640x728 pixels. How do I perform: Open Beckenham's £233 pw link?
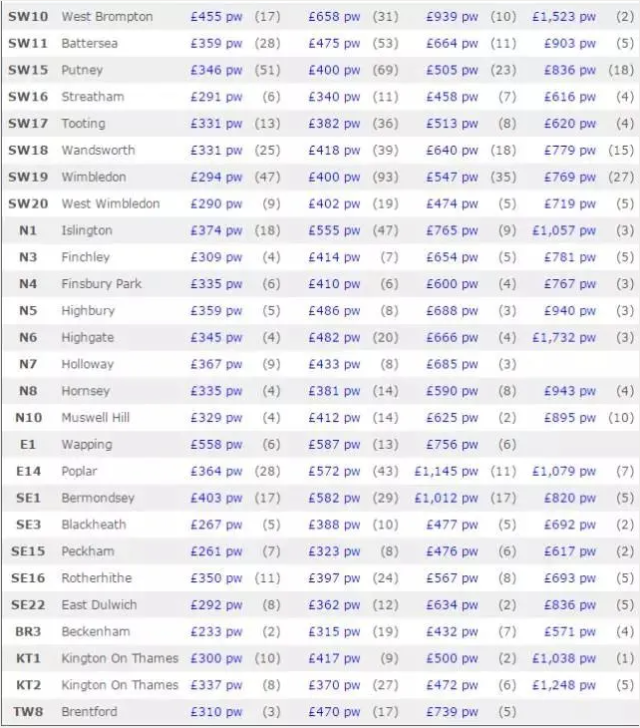pyautogui.click(x=216, y=632)
